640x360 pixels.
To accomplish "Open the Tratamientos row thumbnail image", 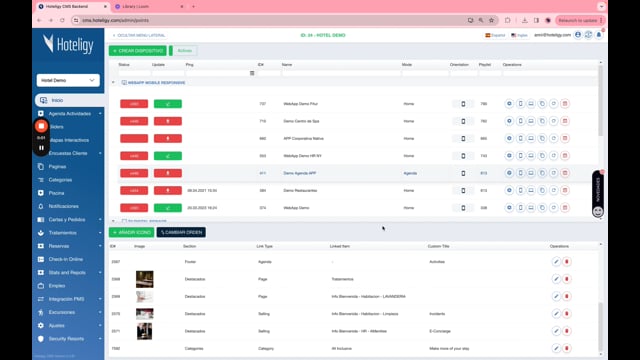I will coord(144,279).
